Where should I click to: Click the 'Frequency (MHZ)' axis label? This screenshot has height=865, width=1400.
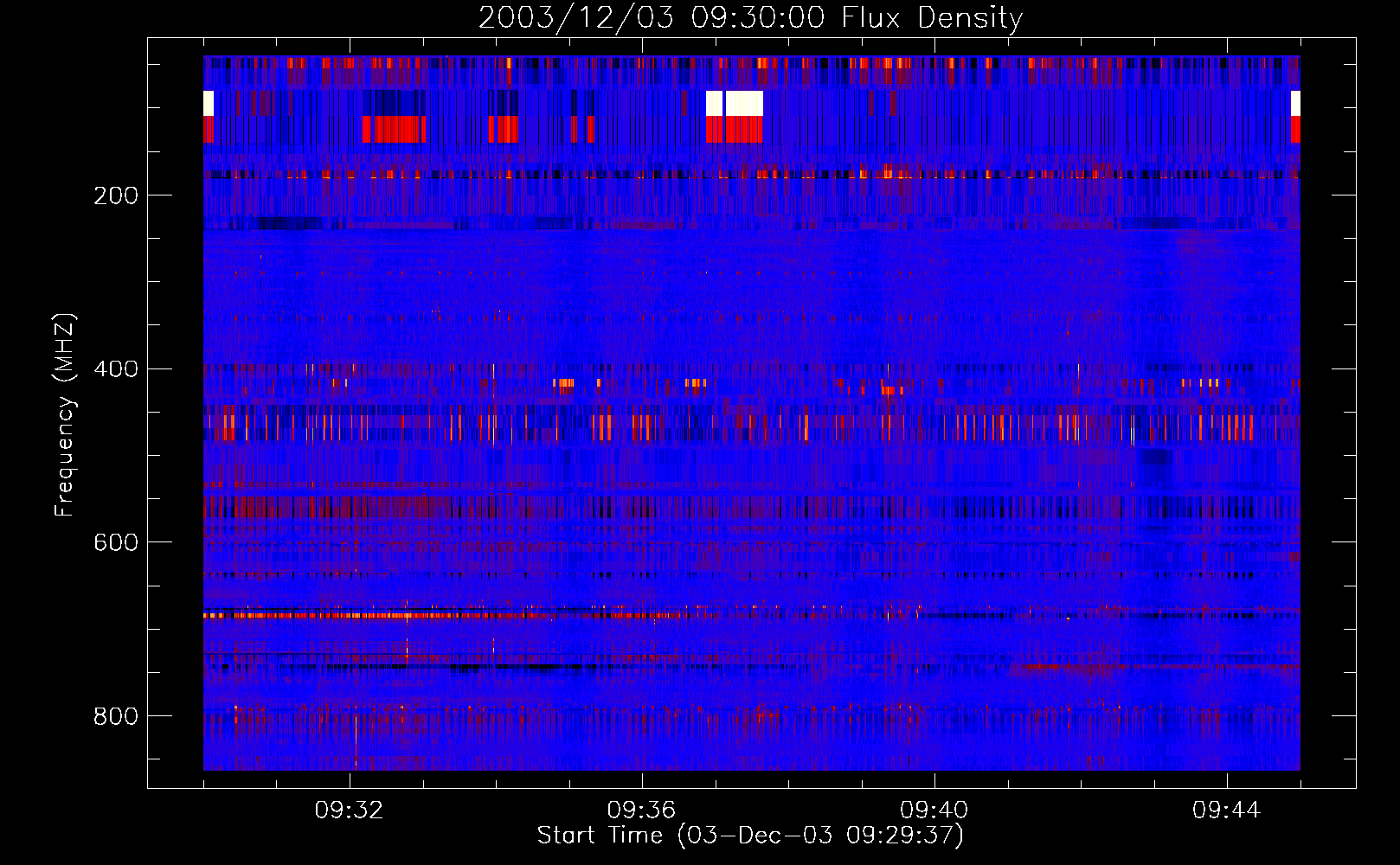click(x=65, y=414)
